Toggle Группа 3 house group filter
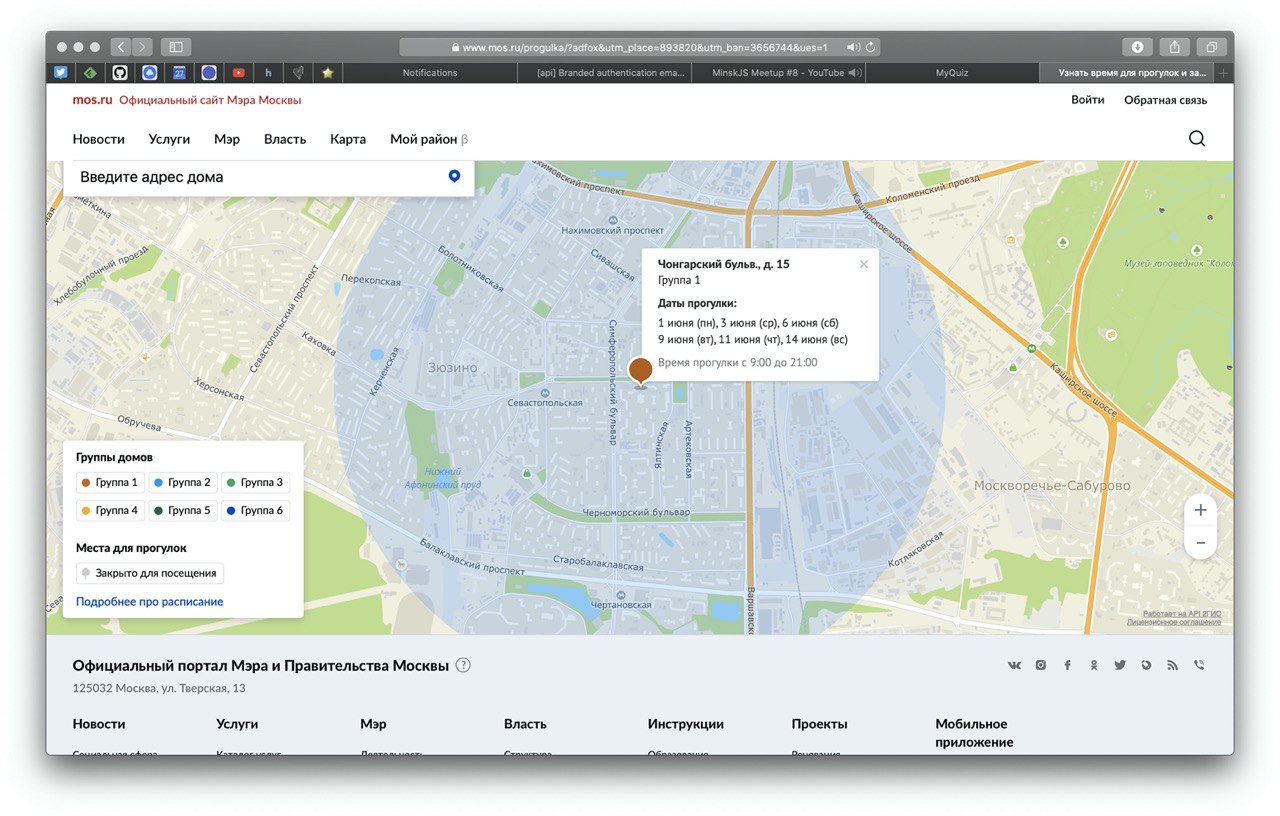The width and height of the screenshot is (1280, 816). tap(255, 482)
